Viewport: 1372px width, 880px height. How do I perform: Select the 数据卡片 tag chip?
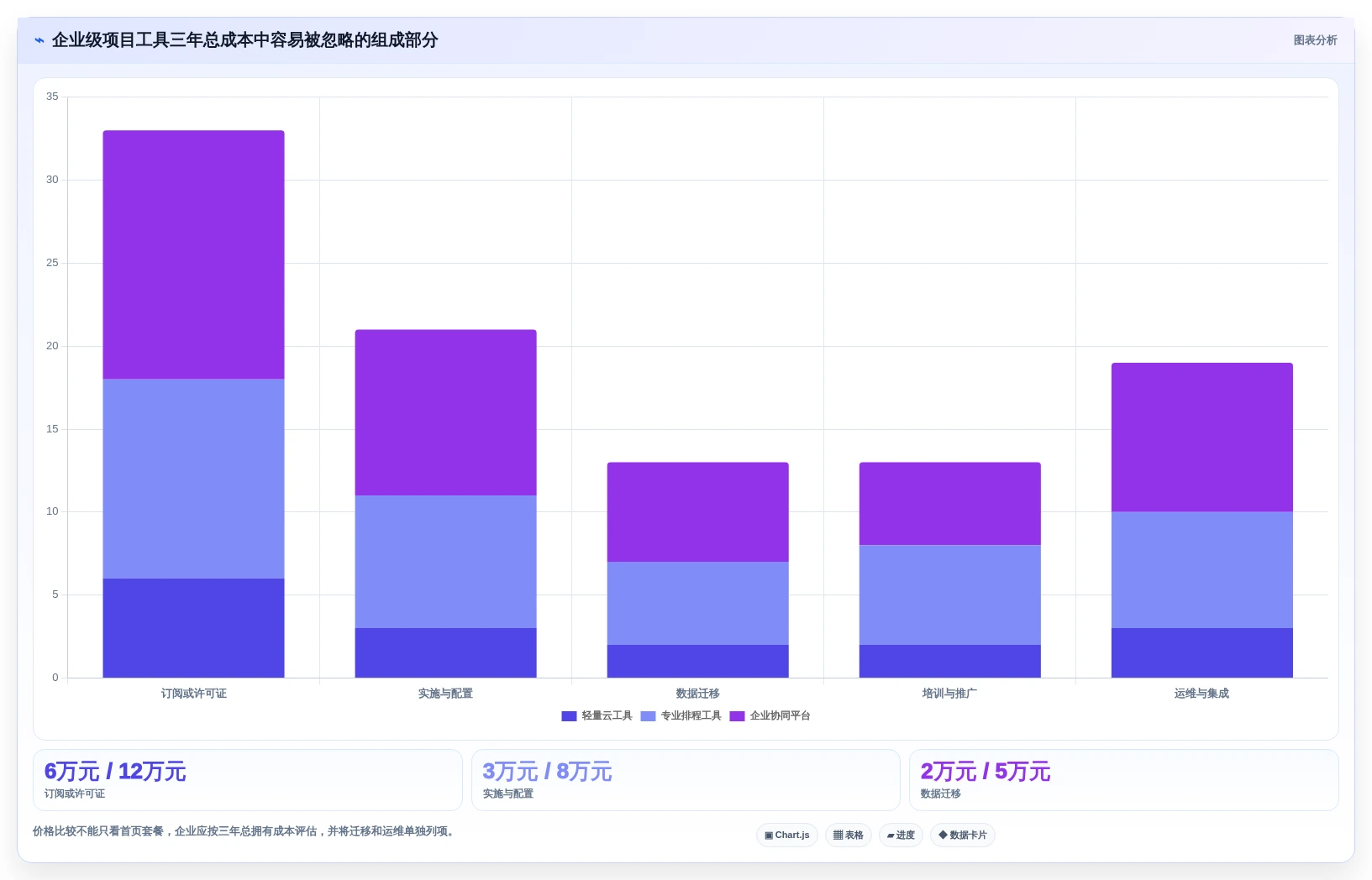[963, 835]
